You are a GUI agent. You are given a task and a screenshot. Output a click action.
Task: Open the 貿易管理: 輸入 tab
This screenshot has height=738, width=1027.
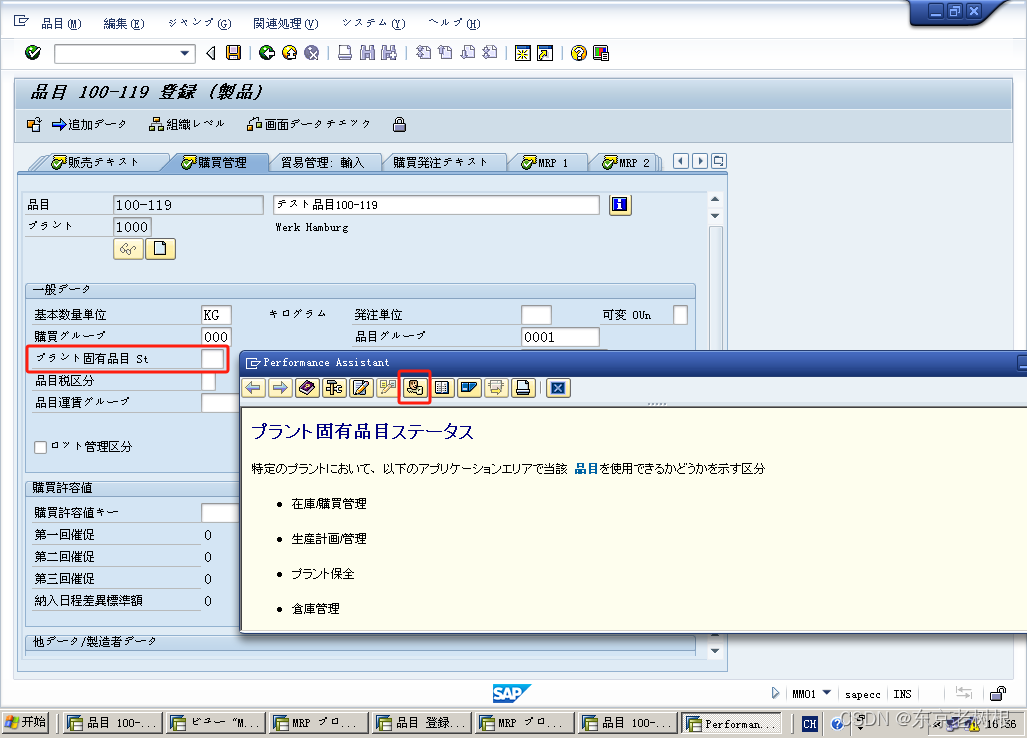coord(322,162)
